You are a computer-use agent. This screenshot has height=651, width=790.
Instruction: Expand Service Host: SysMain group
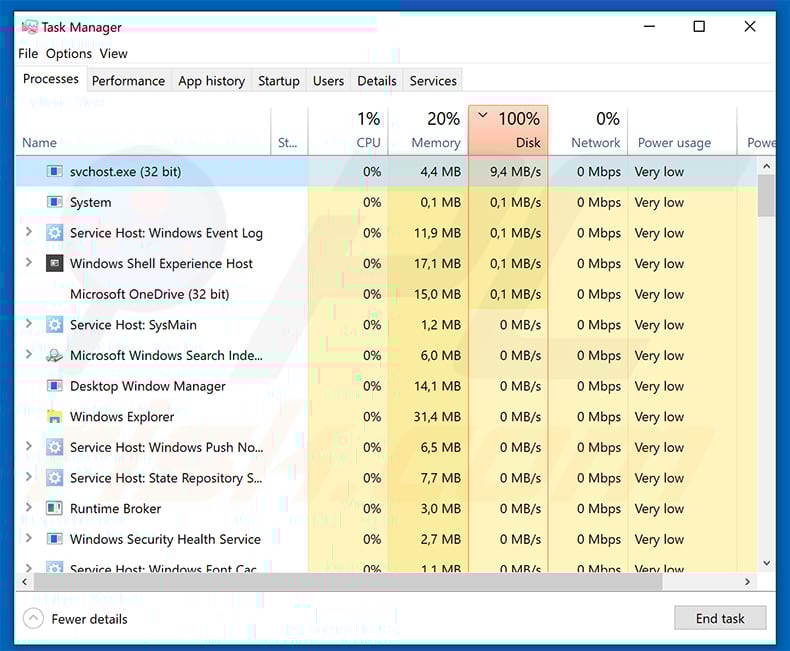point(29,323)
